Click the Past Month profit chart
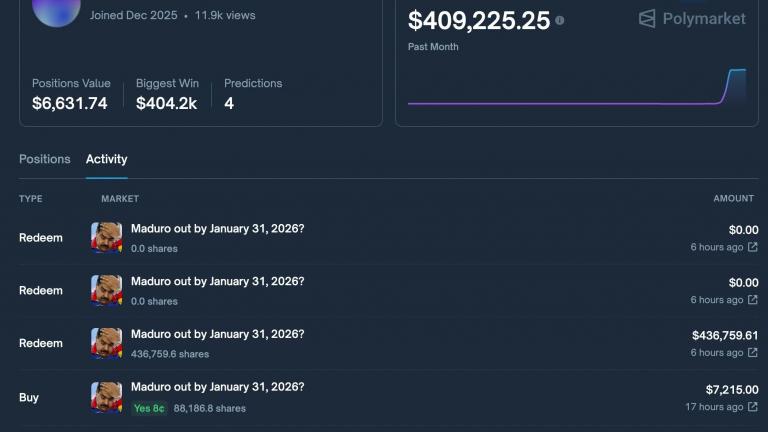768x432 pixels. 576,90
